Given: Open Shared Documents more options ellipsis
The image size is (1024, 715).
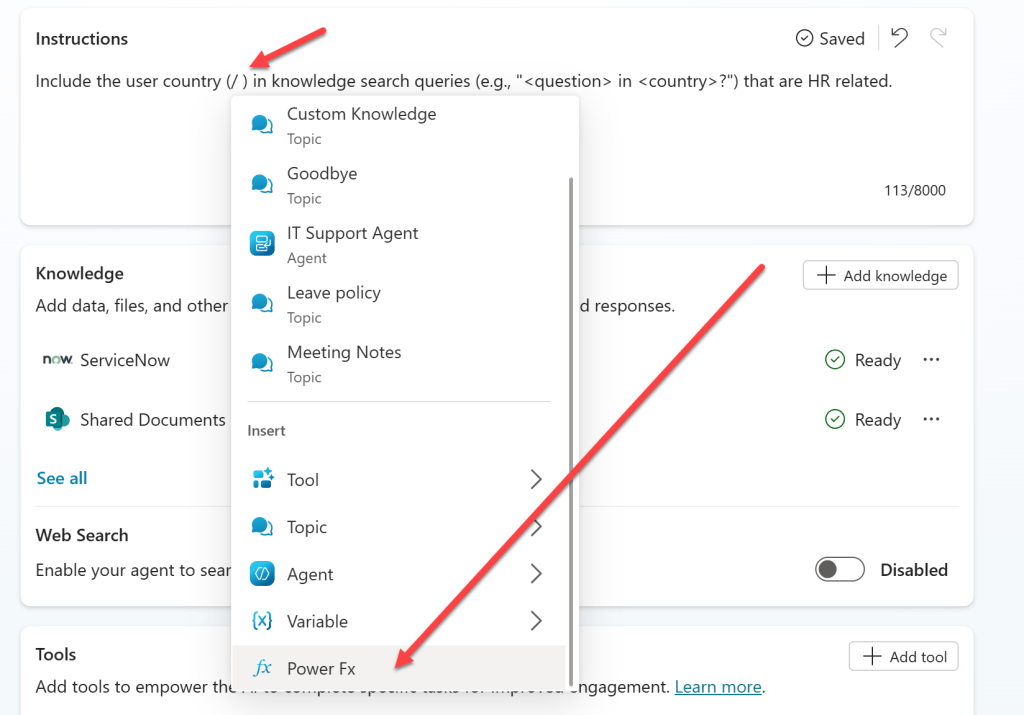Looking at the screenshot, I should (931, 420).
